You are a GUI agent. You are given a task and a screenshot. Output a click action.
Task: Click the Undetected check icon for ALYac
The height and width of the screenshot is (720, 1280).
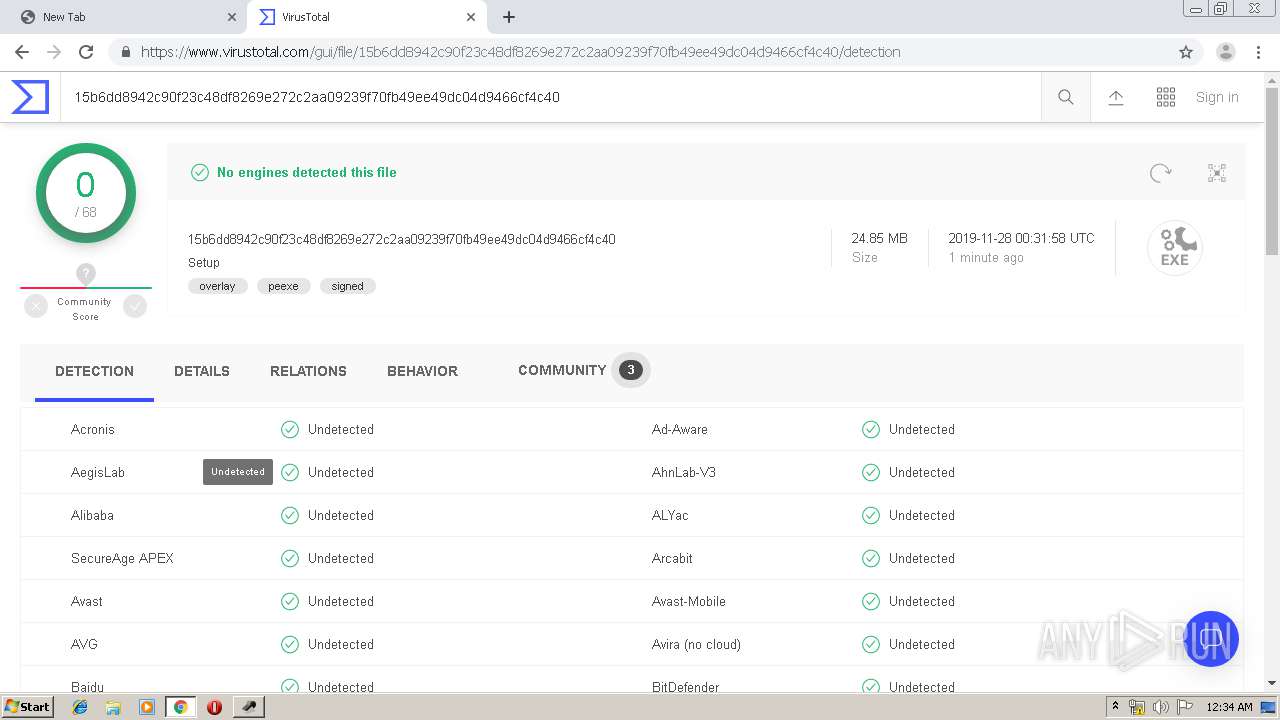pyautogui.click(x=871, y=515)
